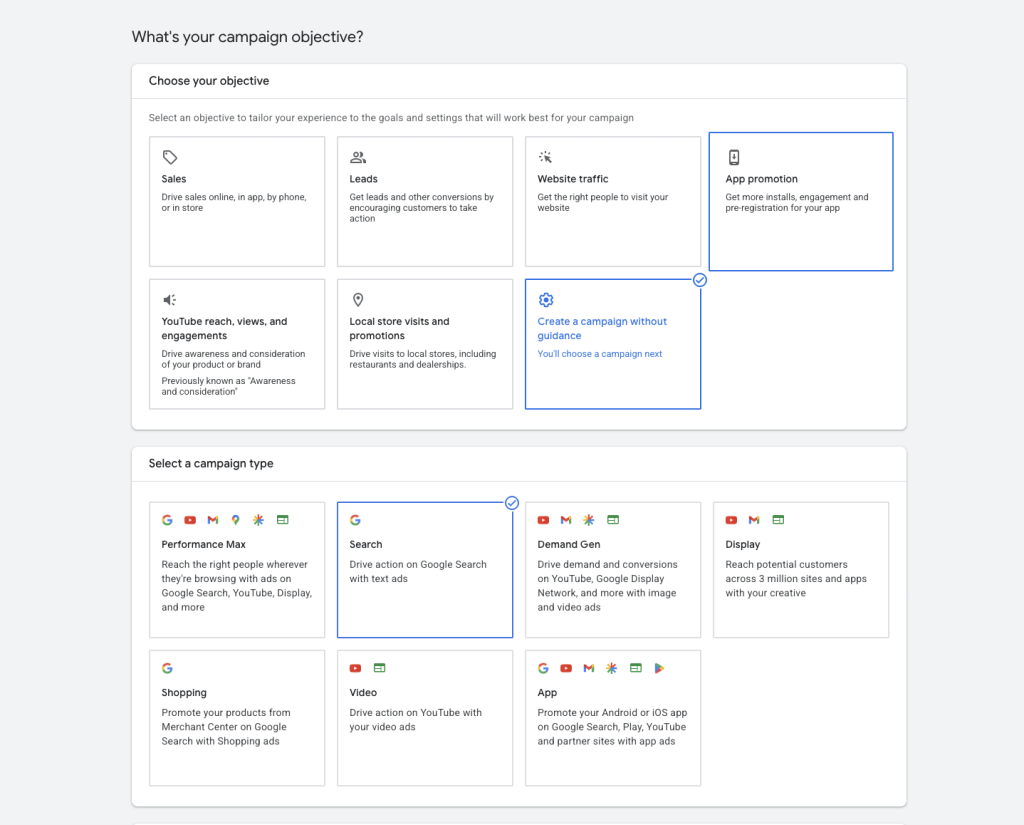The height and width of the screenshot is (825, 1024).
Task: Choose the Display campaign type card
Action: [800, 570]
